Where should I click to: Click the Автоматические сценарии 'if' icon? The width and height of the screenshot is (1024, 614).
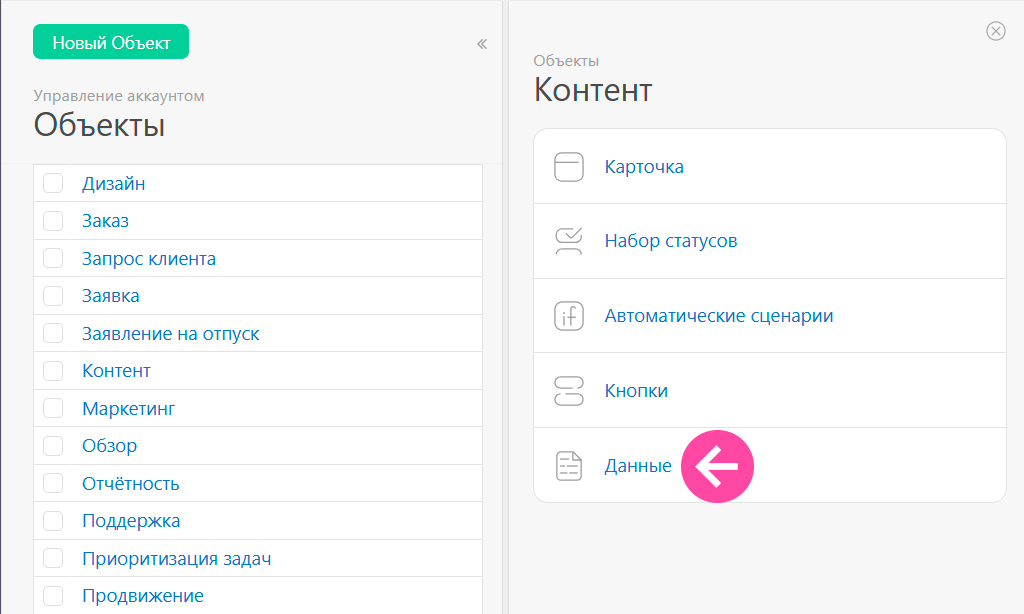pos(568,316)
